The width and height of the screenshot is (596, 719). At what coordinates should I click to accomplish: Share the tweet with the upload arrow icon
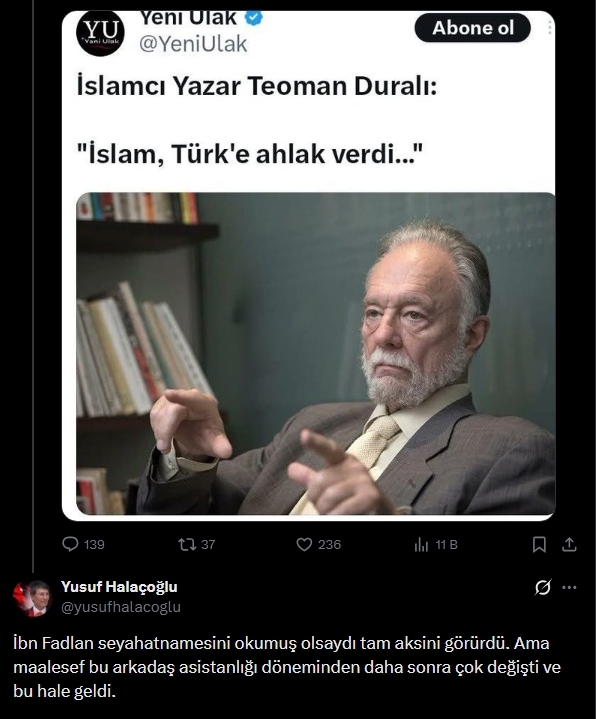click(569, 544)
